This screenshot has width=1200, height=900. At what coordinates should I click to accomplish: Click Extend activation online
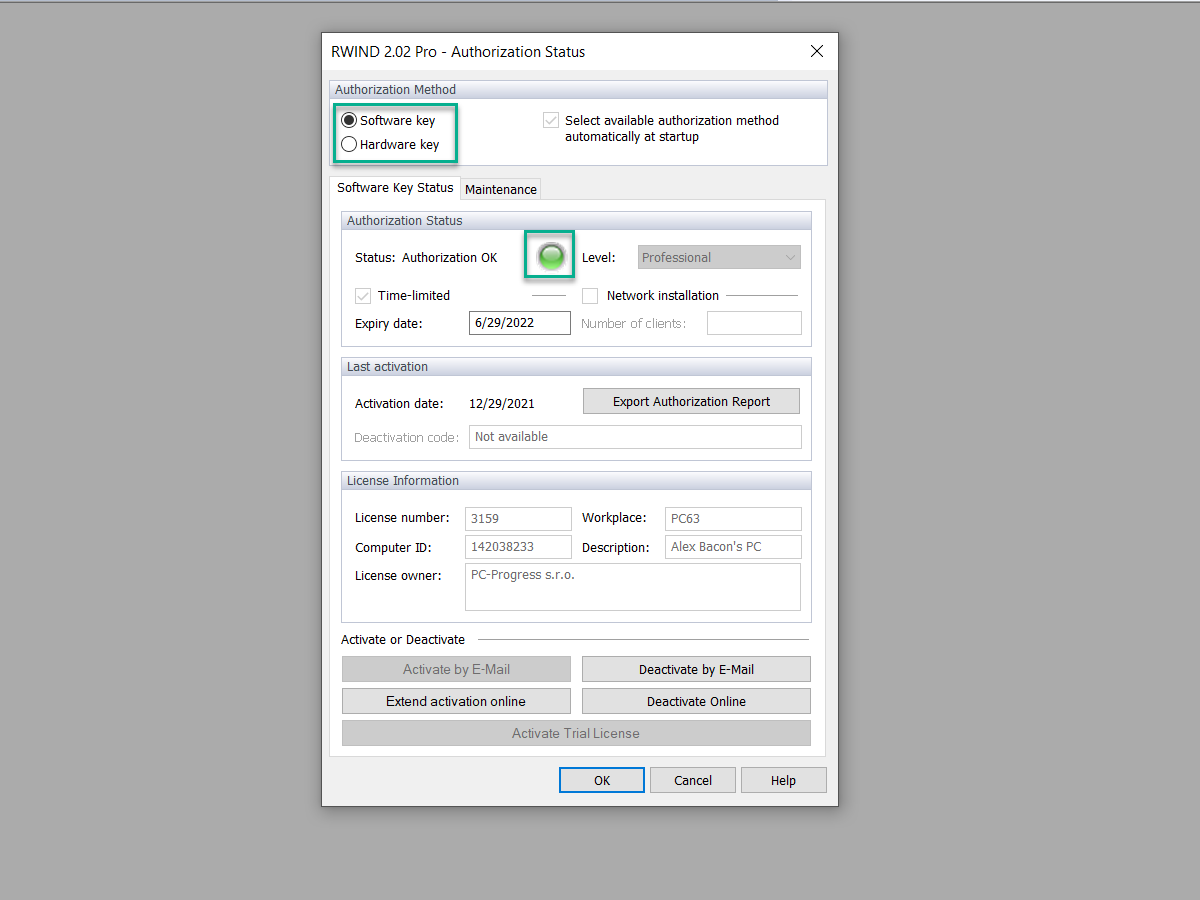456,701
